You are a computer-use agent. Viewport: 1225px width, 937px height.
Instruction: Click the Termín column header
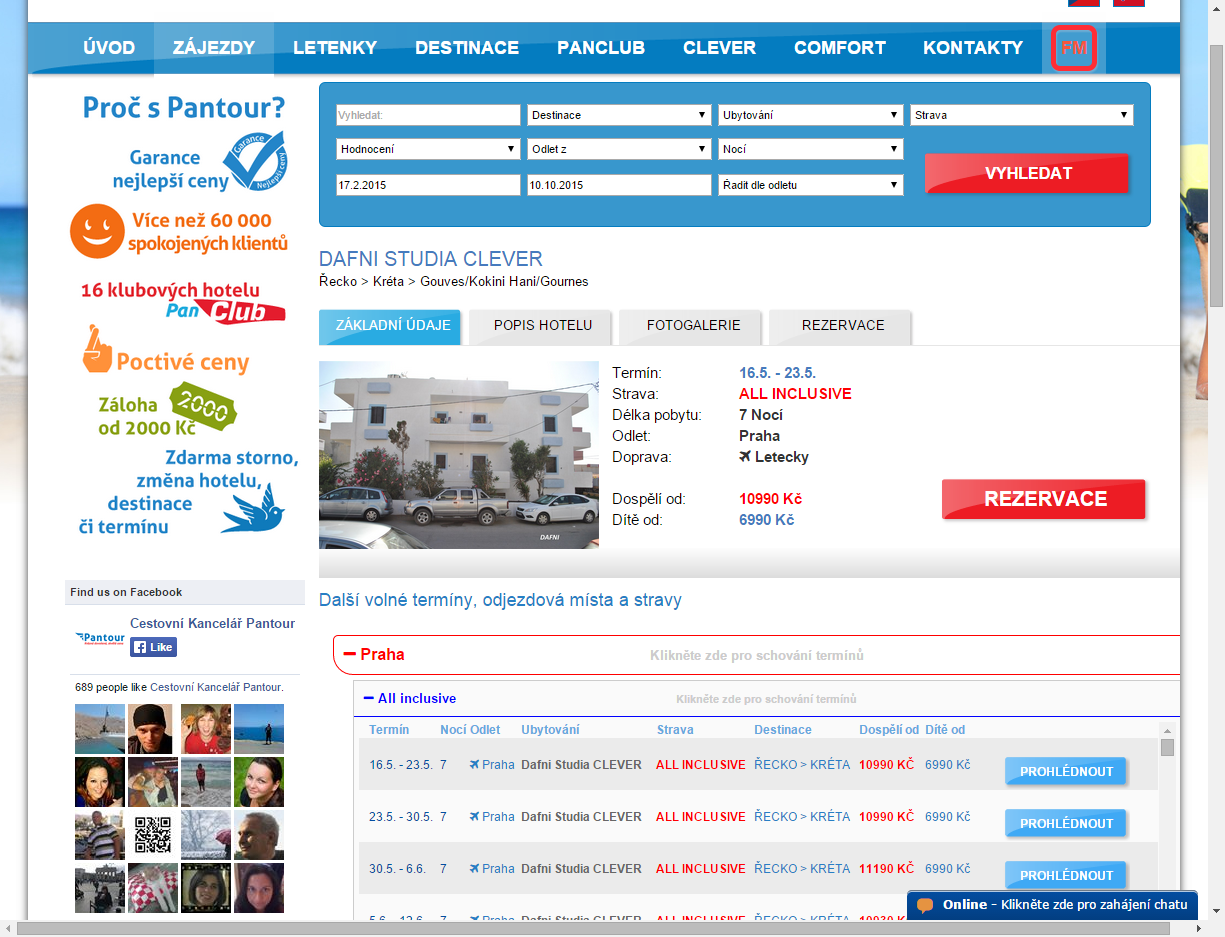pyautogui.click(x=389, y=730)
